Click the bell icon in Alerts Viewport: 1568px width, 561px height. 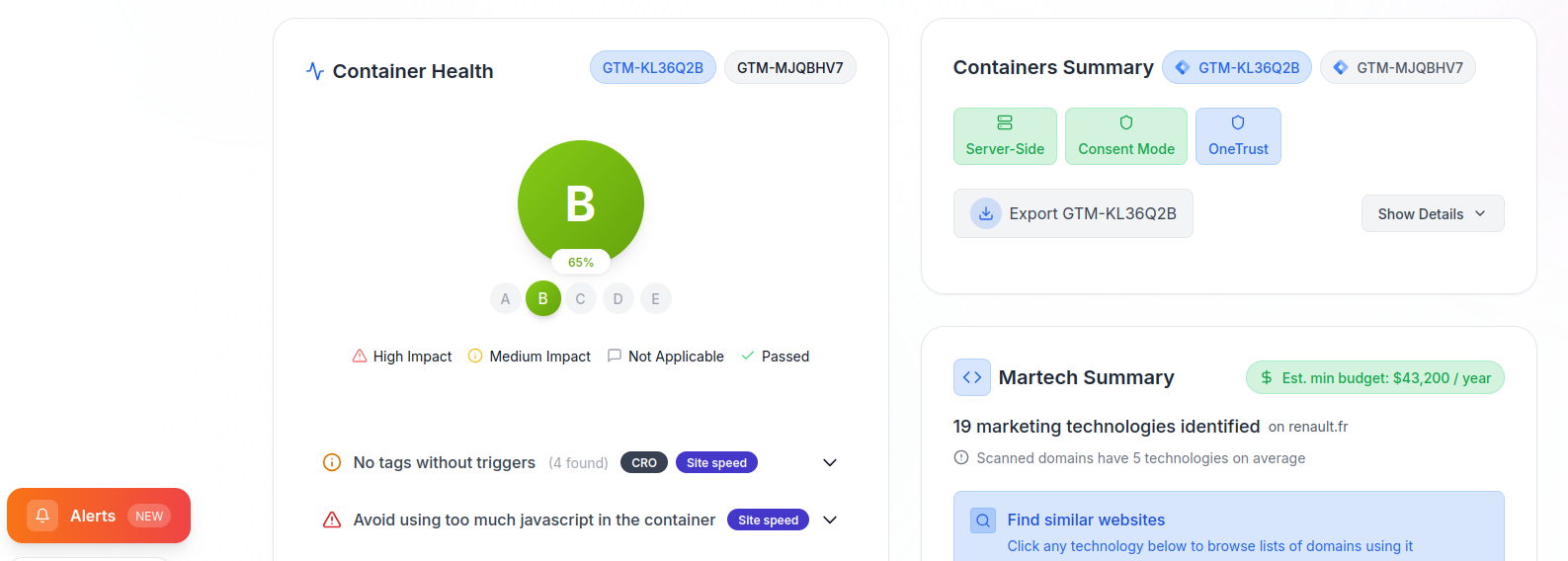[x=42, y=516]
